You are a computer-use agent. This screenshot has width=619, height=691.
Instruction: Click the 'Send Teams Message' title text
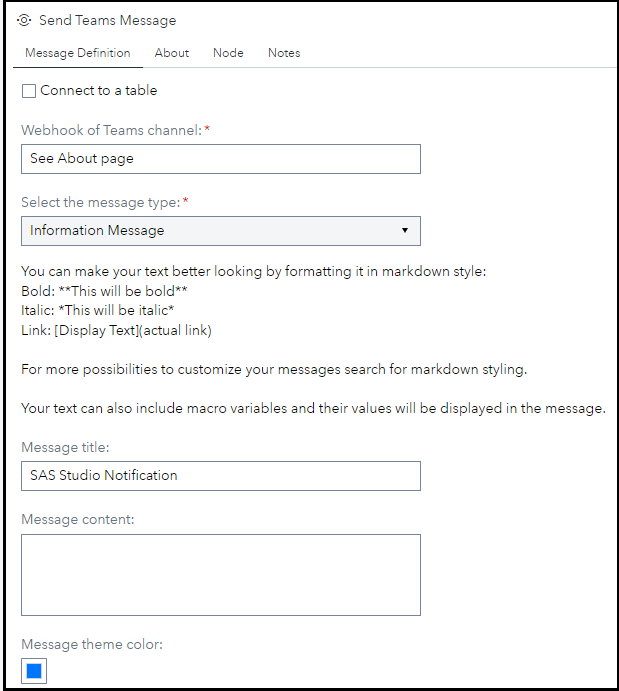coord(107,20)
